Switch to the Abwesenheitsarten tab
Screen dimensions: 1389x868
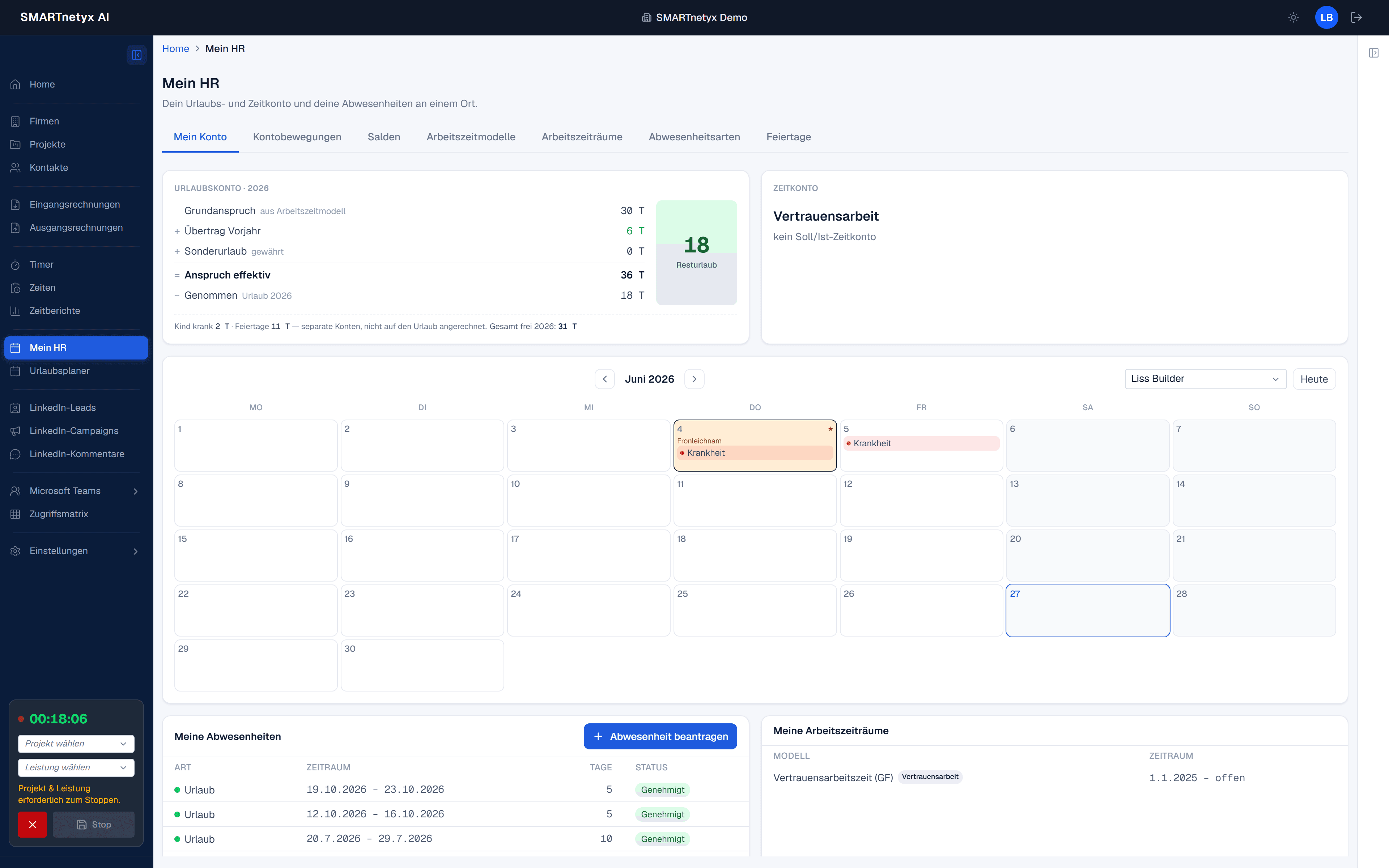pos(694,137)
